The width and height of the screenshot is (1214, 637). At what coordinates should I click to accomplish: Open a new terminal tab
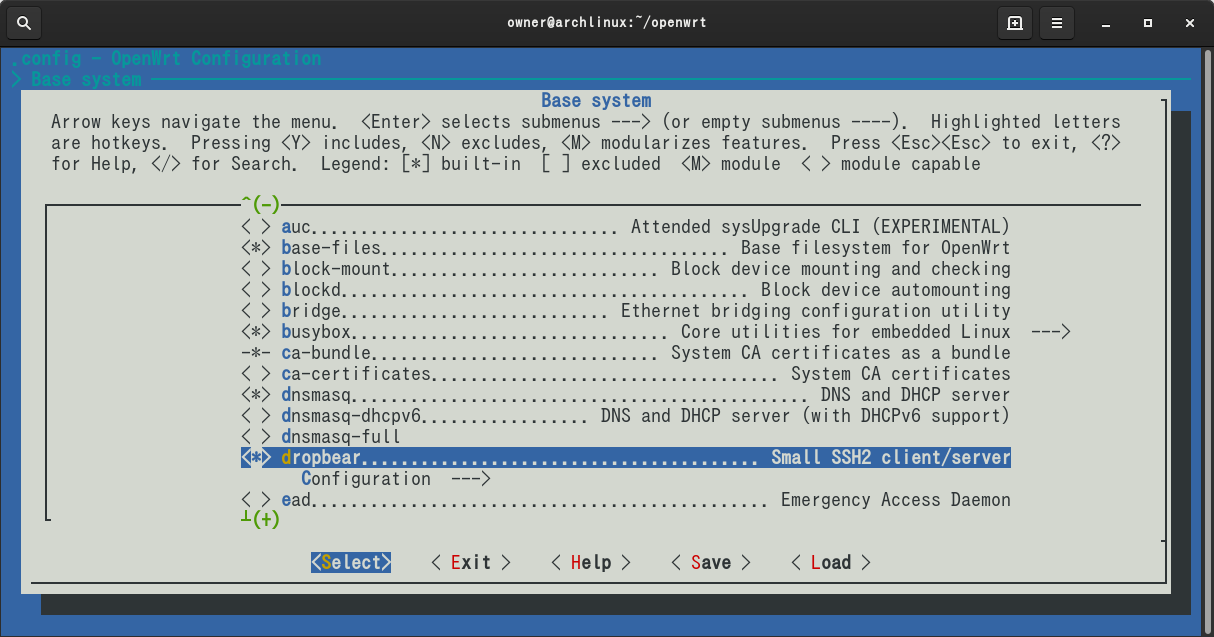click(x=1015, y=22)
